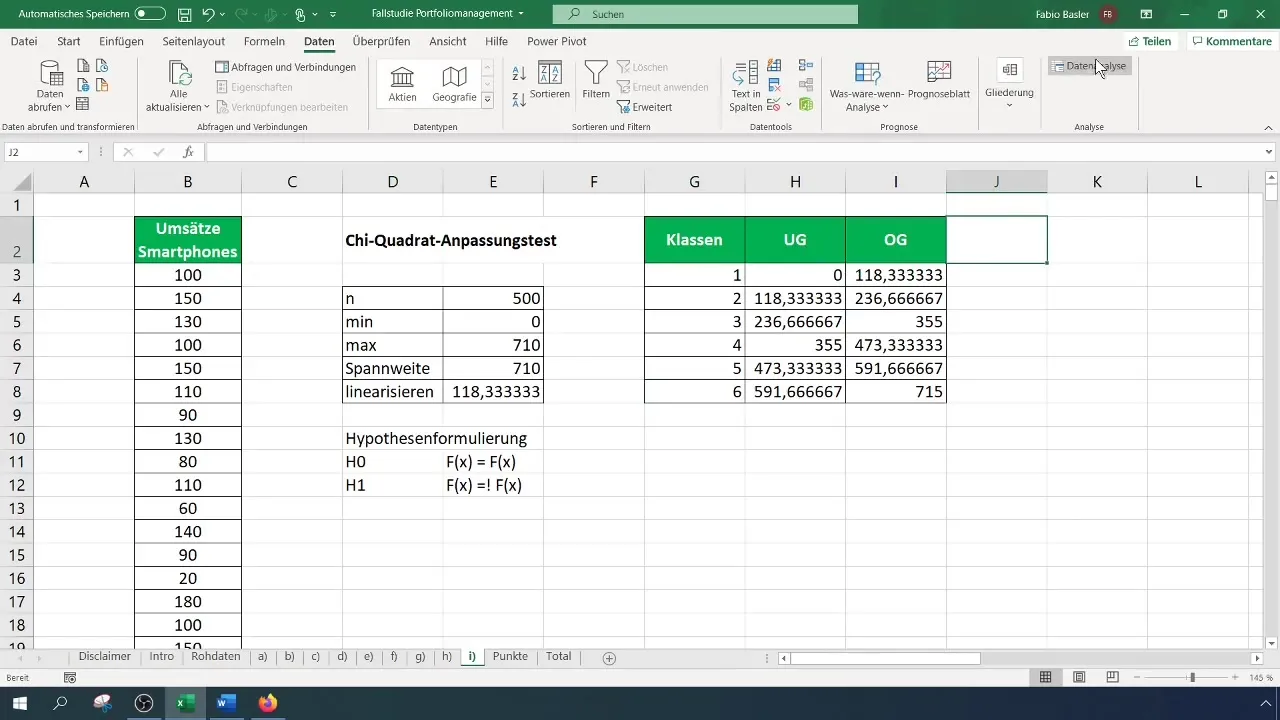Open the quick access toolbar customize arrow
Image resolution: width=1280 pixels, height=720 pixels.
(333, 14)
